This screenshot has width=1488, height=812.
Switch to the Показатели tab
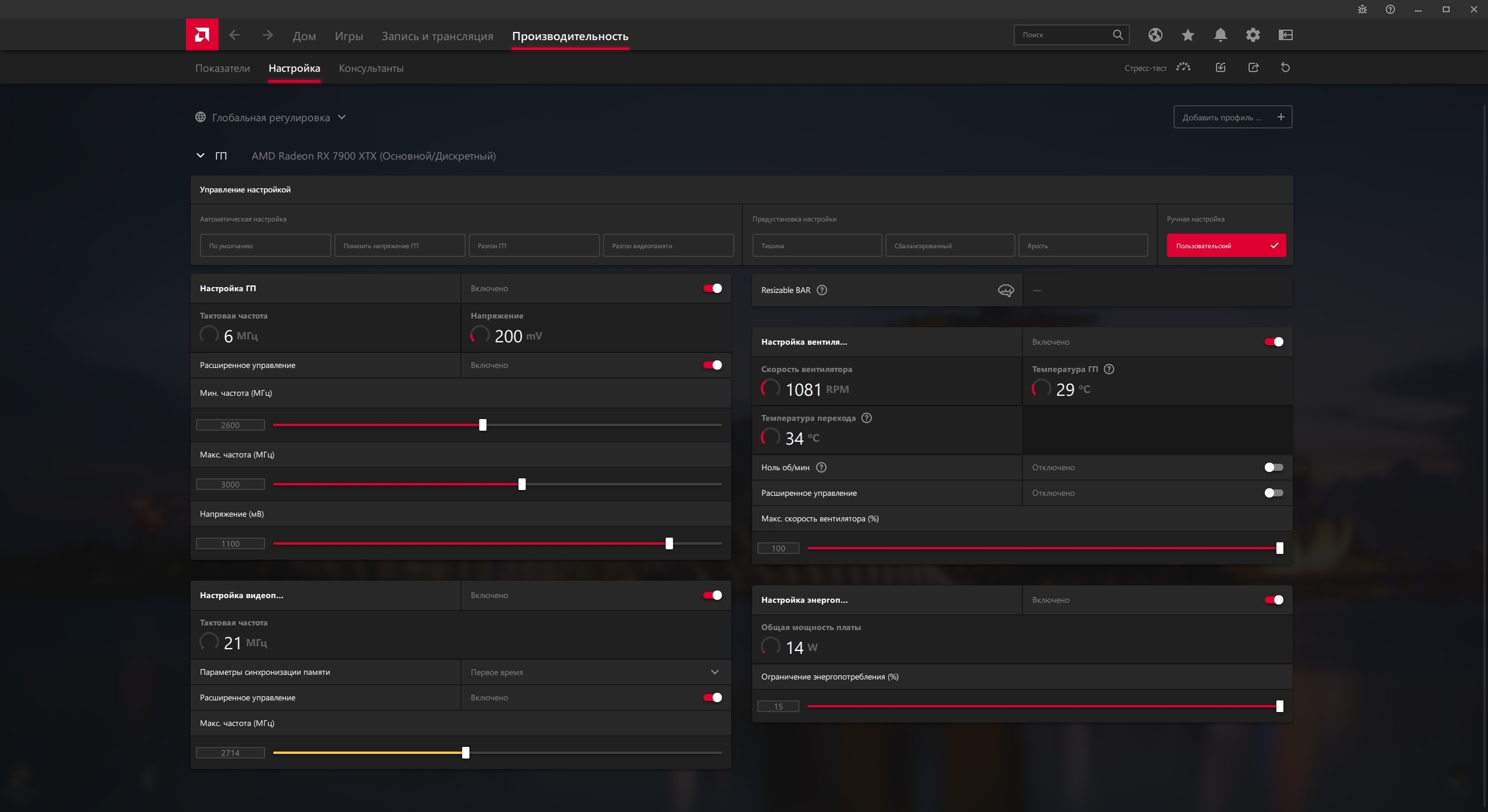point(222,68)
